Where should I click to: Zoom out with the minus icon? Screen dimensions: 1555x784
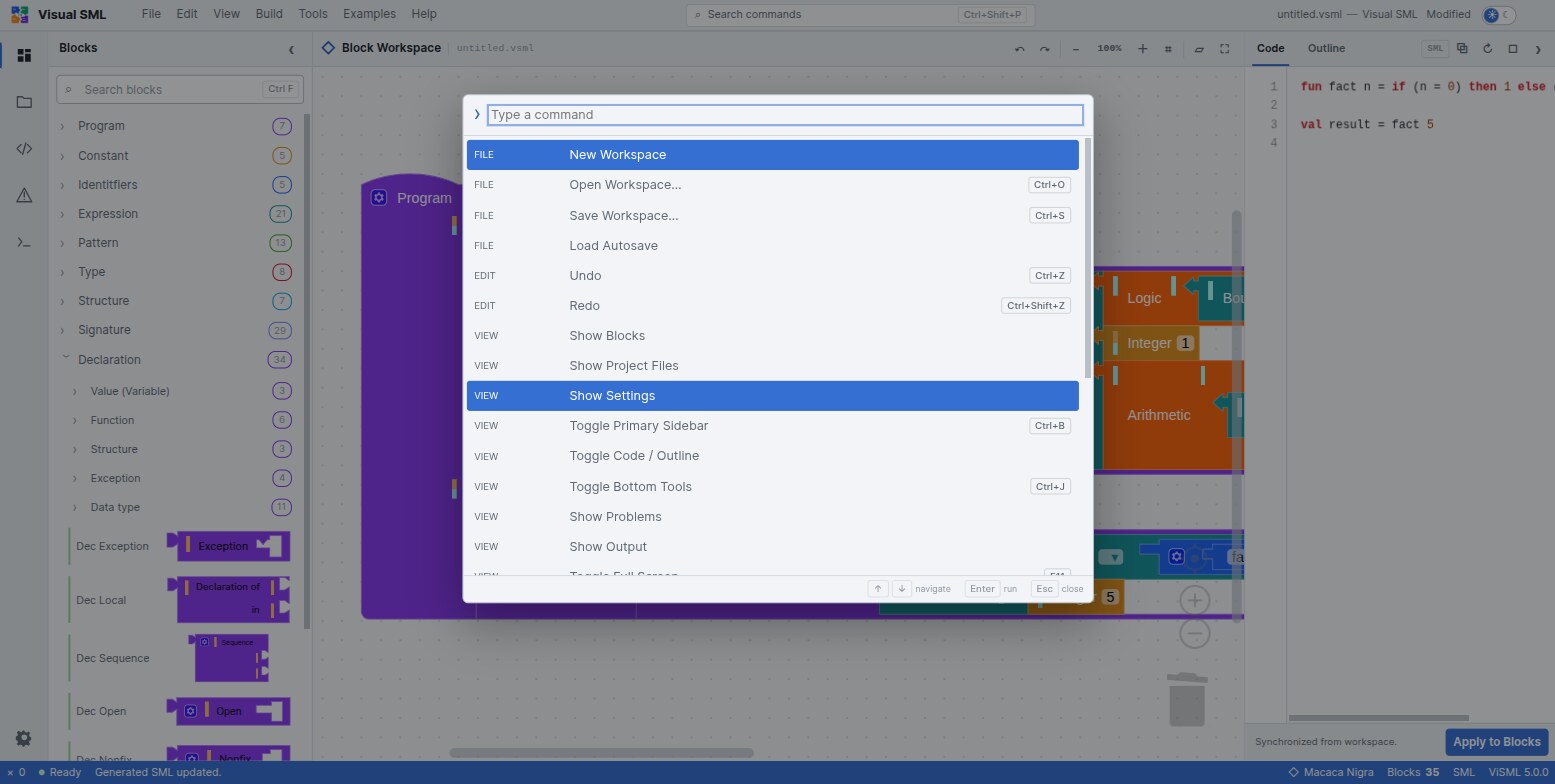(1076, 48)
